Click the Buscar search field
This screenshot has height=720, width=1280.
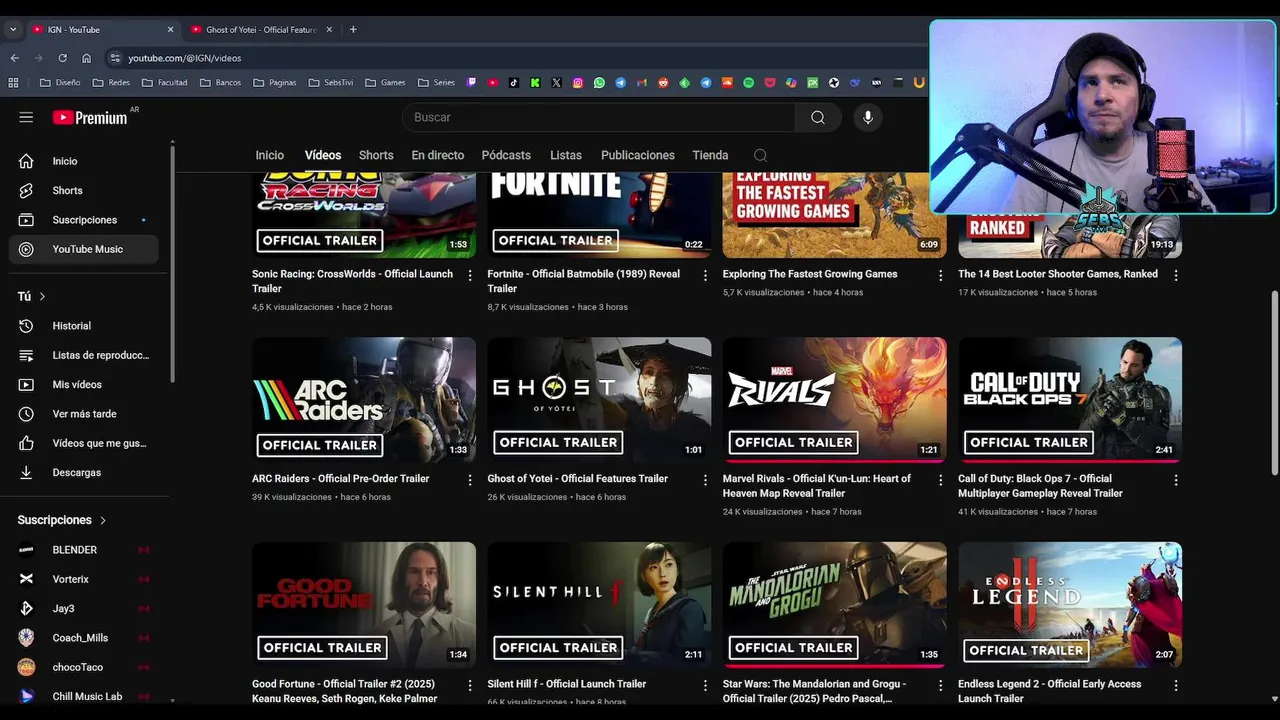[600, 117]
